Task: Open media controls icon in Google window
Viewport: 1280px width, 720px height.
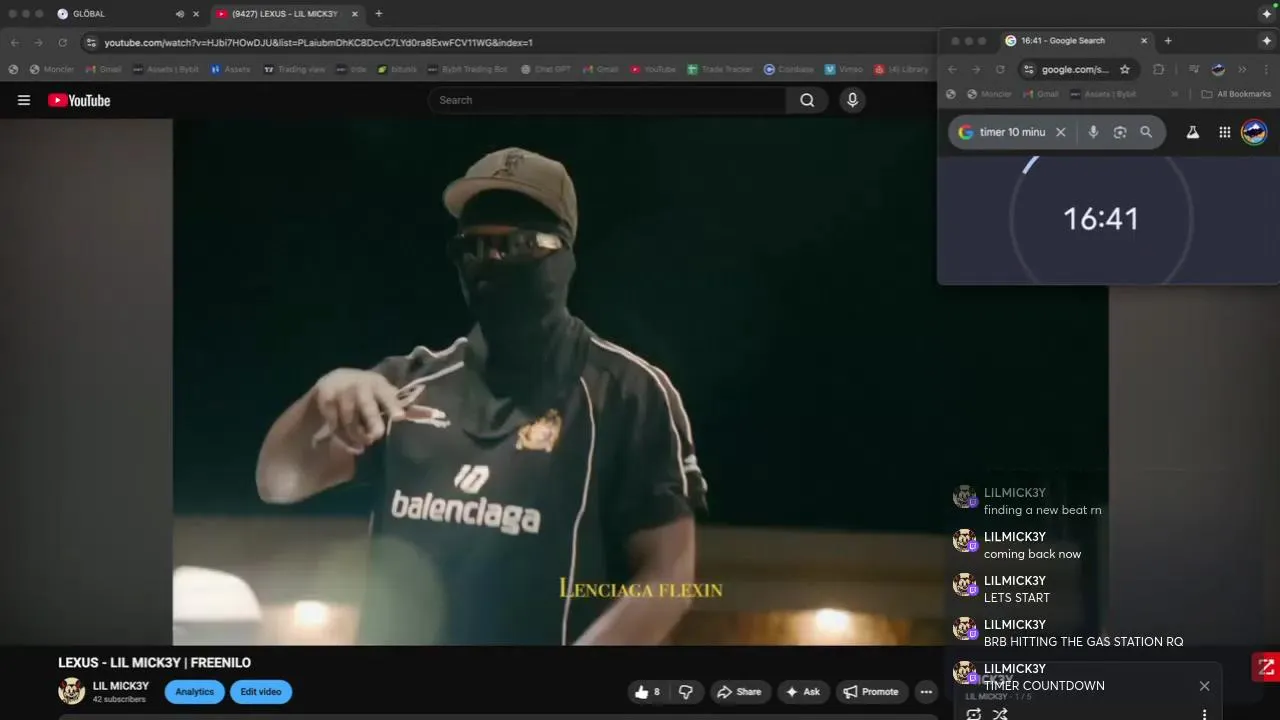Action: (1194, 70)
